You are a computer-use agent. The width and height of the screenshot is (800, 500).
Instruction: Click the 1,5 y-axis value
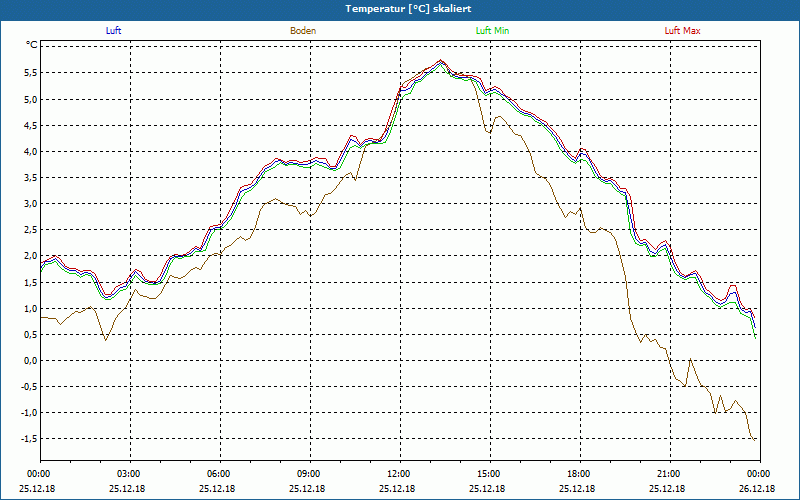(31, 282)
